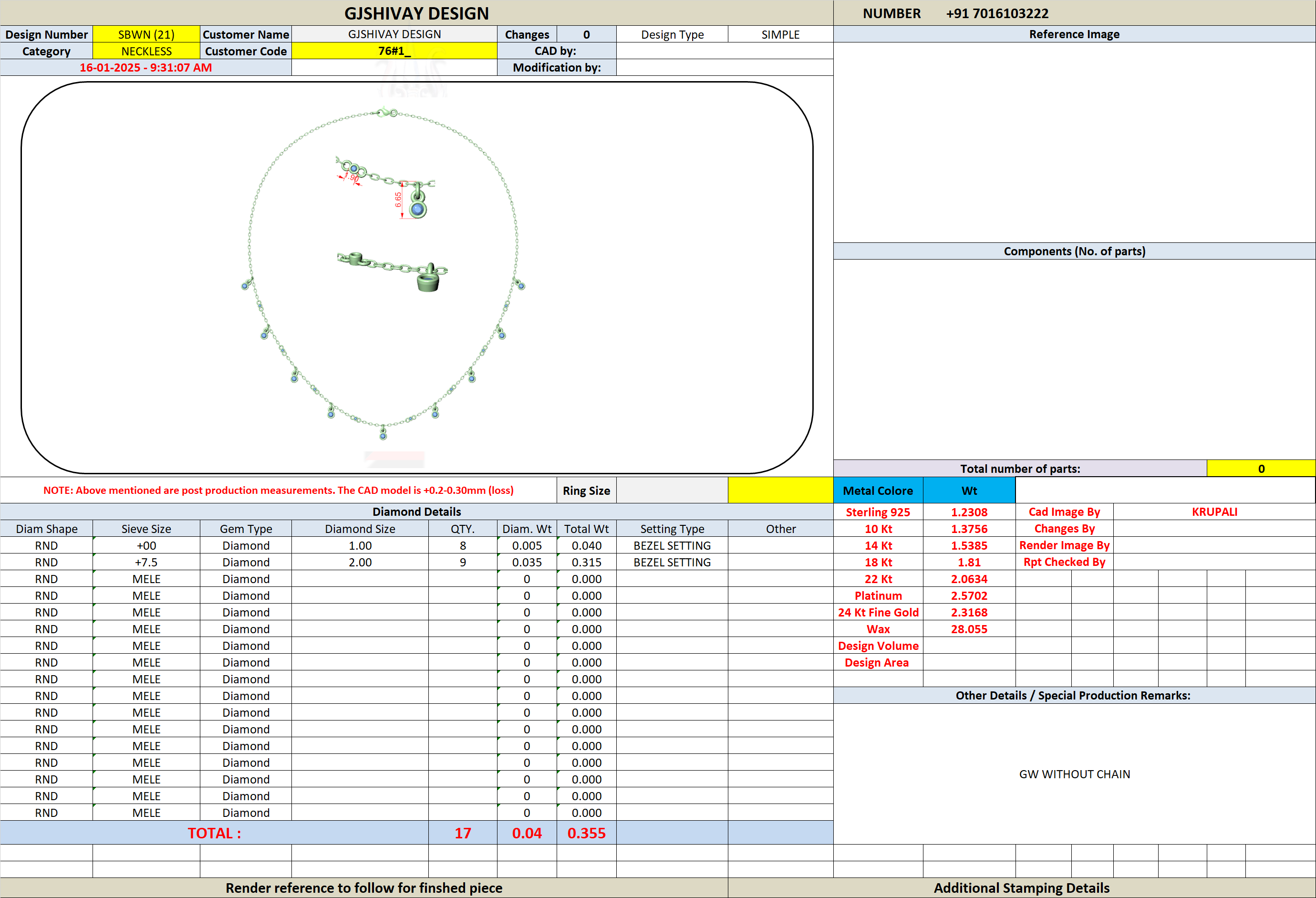Click the 18 Kt weight '1.81'
Image resolution: width=1316 pixels, height=898 pixels.
pos(969,563)
